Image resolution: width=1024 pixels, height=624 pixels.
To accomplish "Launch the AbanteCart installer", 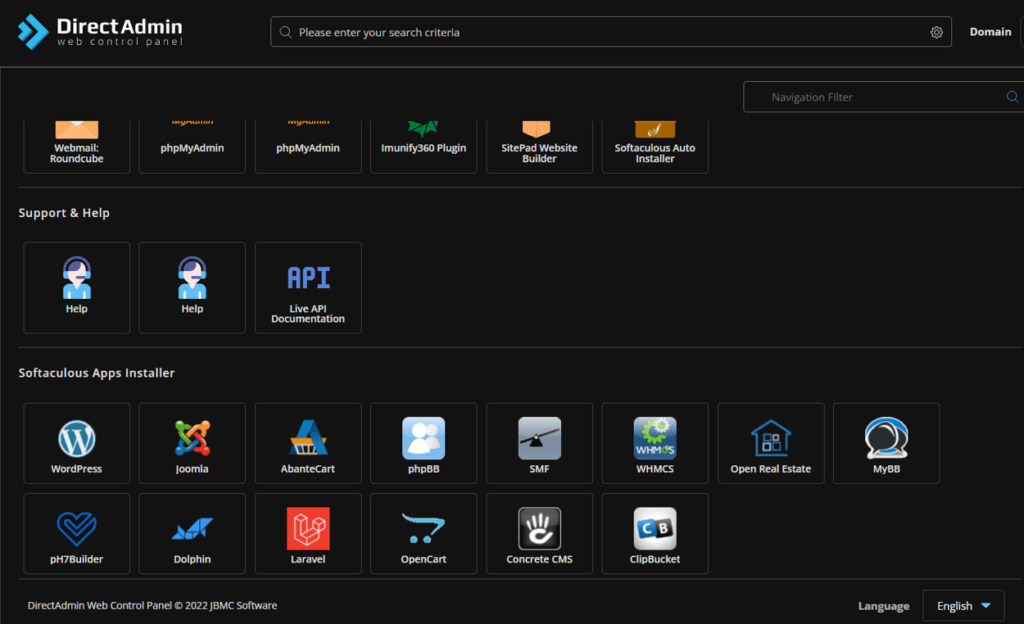I will tap(308, 443).
